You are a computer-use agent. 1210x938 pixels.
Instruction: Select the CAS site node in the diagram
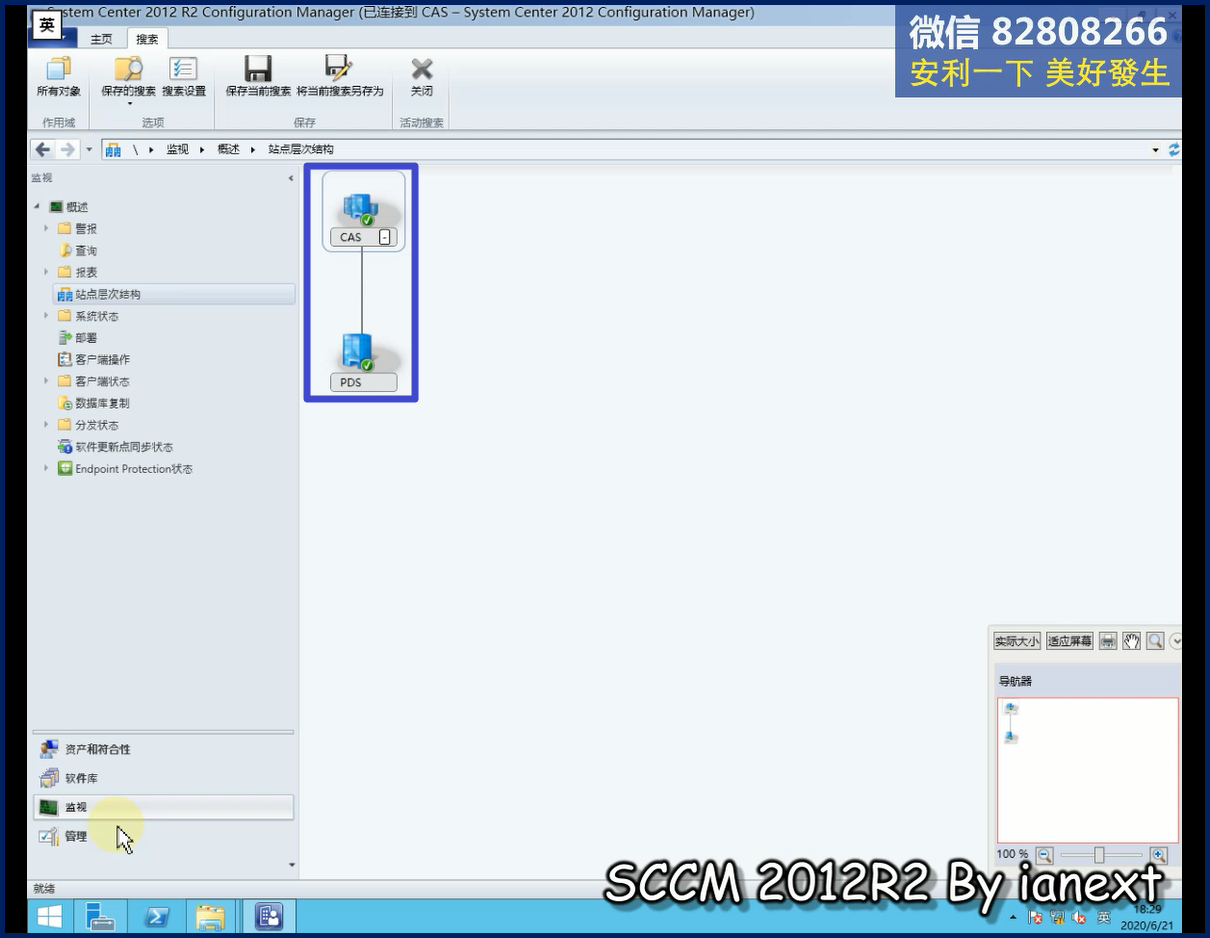click(x=363, y=212)
